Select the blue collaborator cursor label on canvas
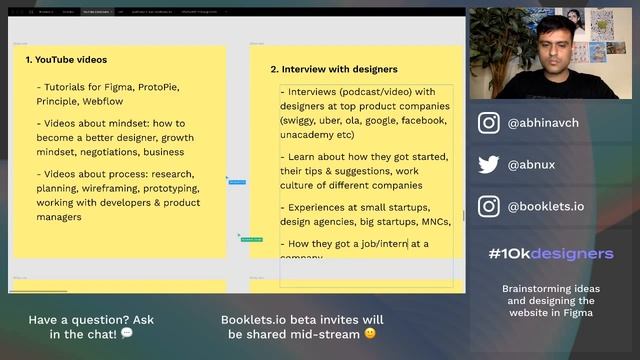Screen dimensions: 640x360 coord(237,182)
